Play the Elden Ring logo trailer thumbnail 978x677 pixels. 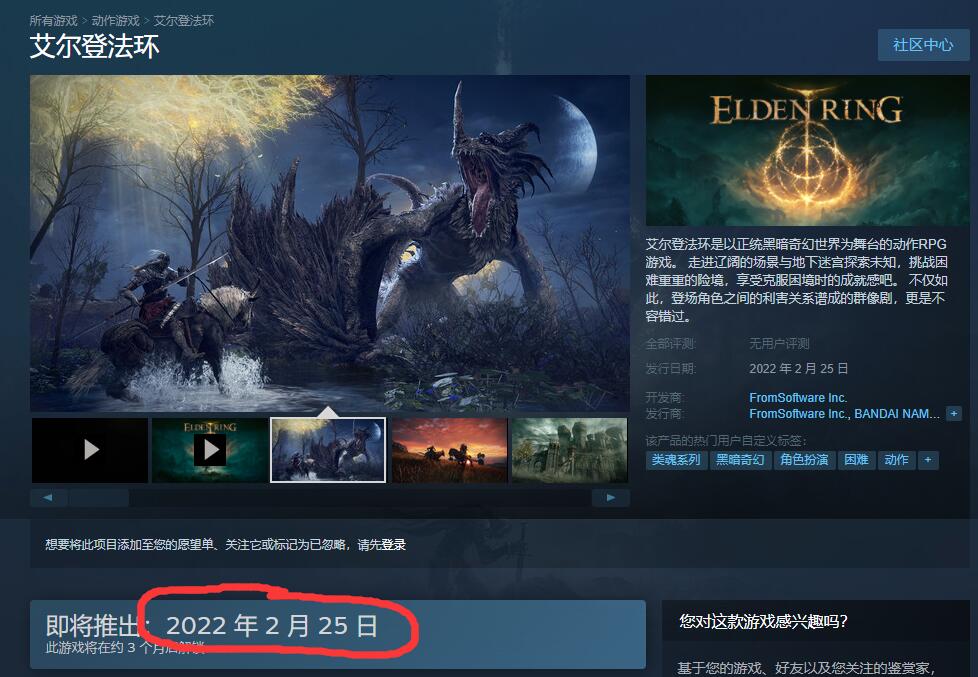[210, 450]
